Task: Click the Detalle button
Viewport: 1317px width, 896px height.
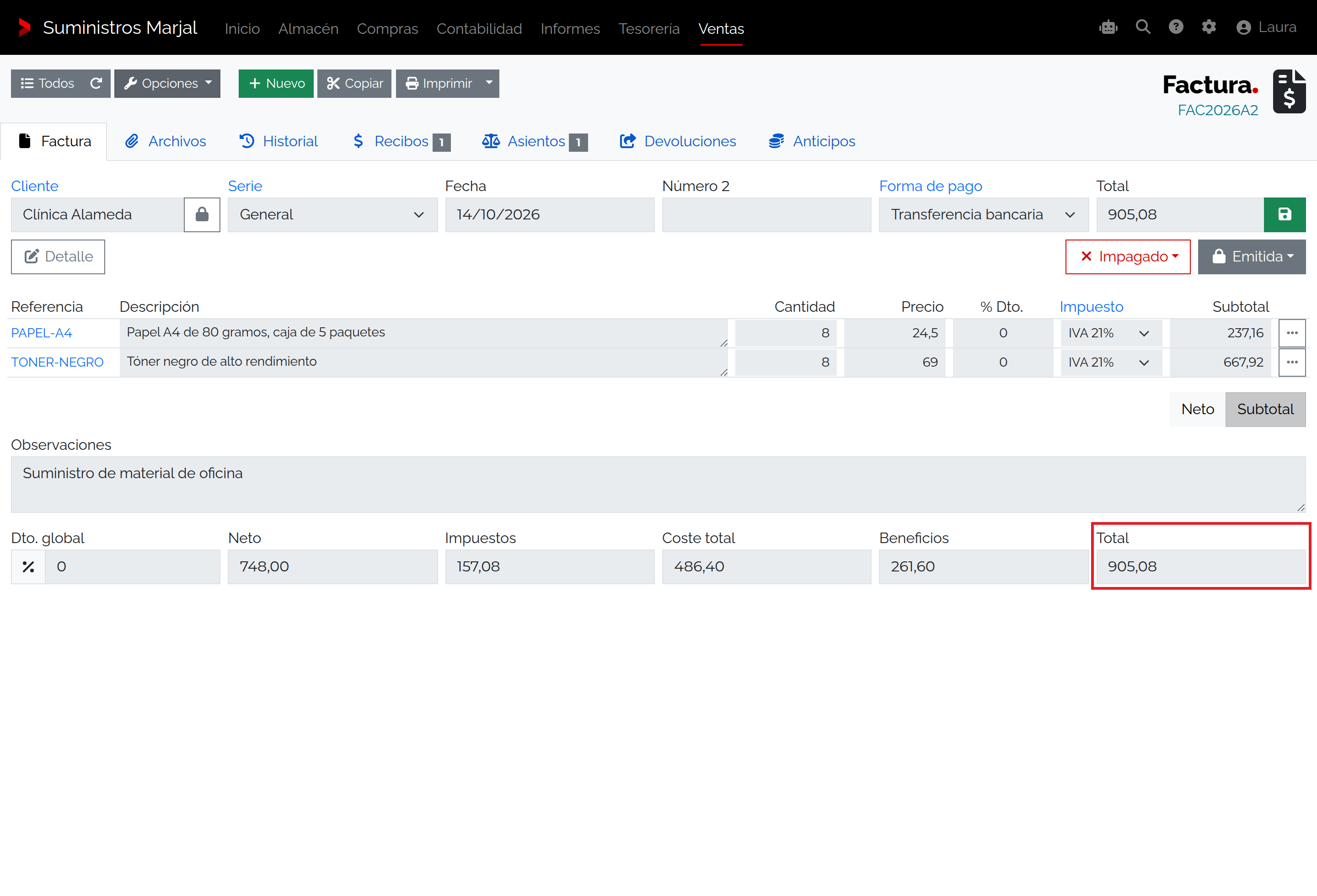Action: (x=58, y=256)
